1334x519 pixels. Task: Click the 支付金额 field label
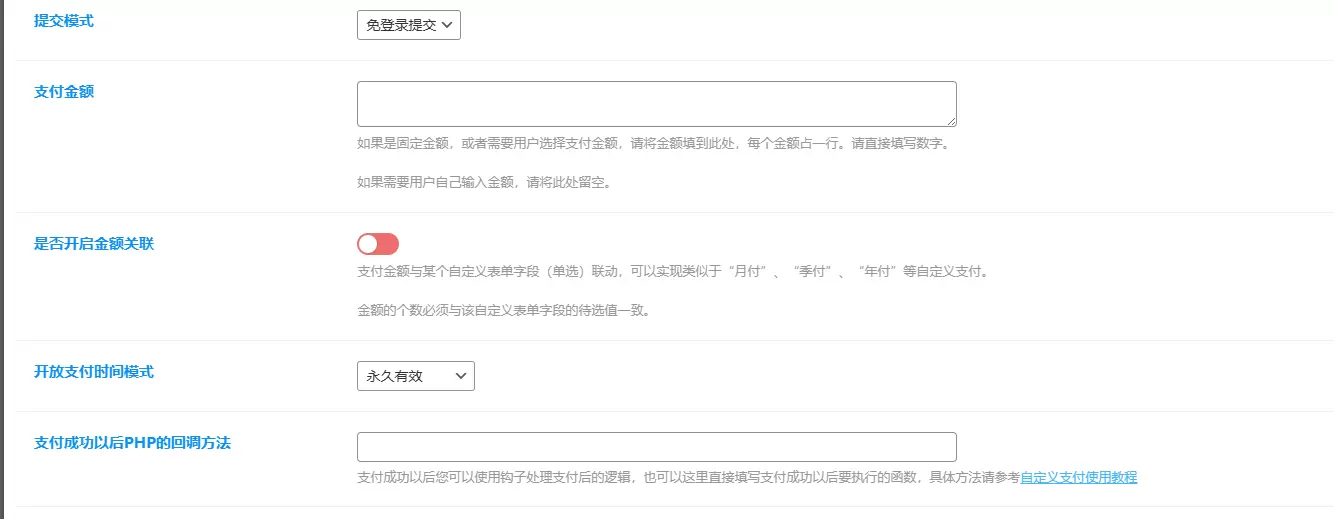pos(64,91)
